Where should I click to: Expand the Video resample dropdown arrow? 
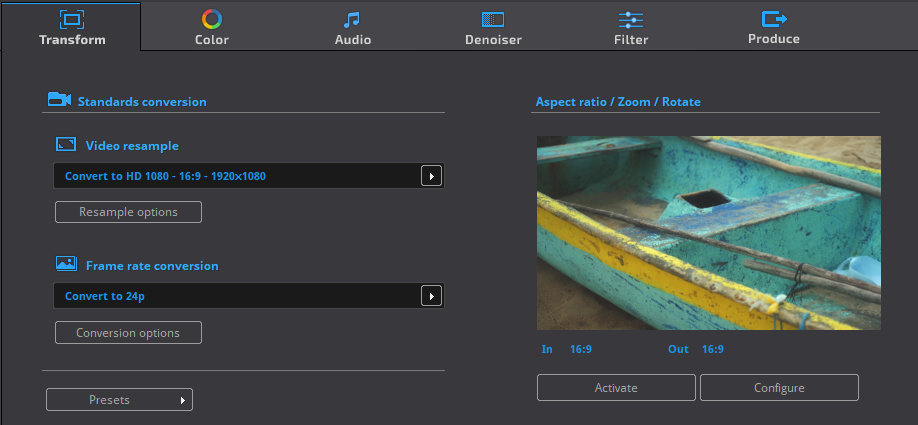coord(431,176)
